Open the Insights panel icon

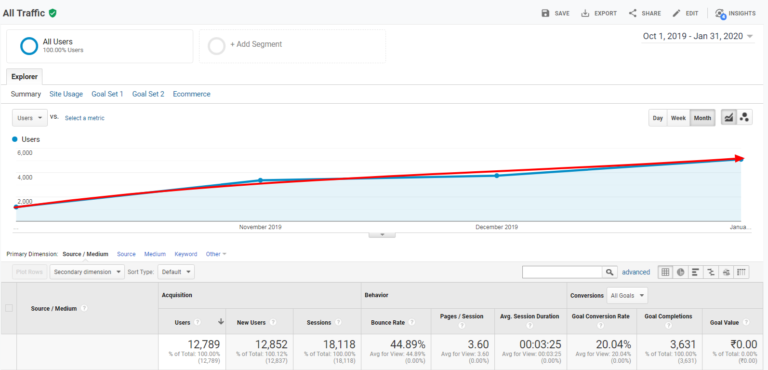[720, 14]
